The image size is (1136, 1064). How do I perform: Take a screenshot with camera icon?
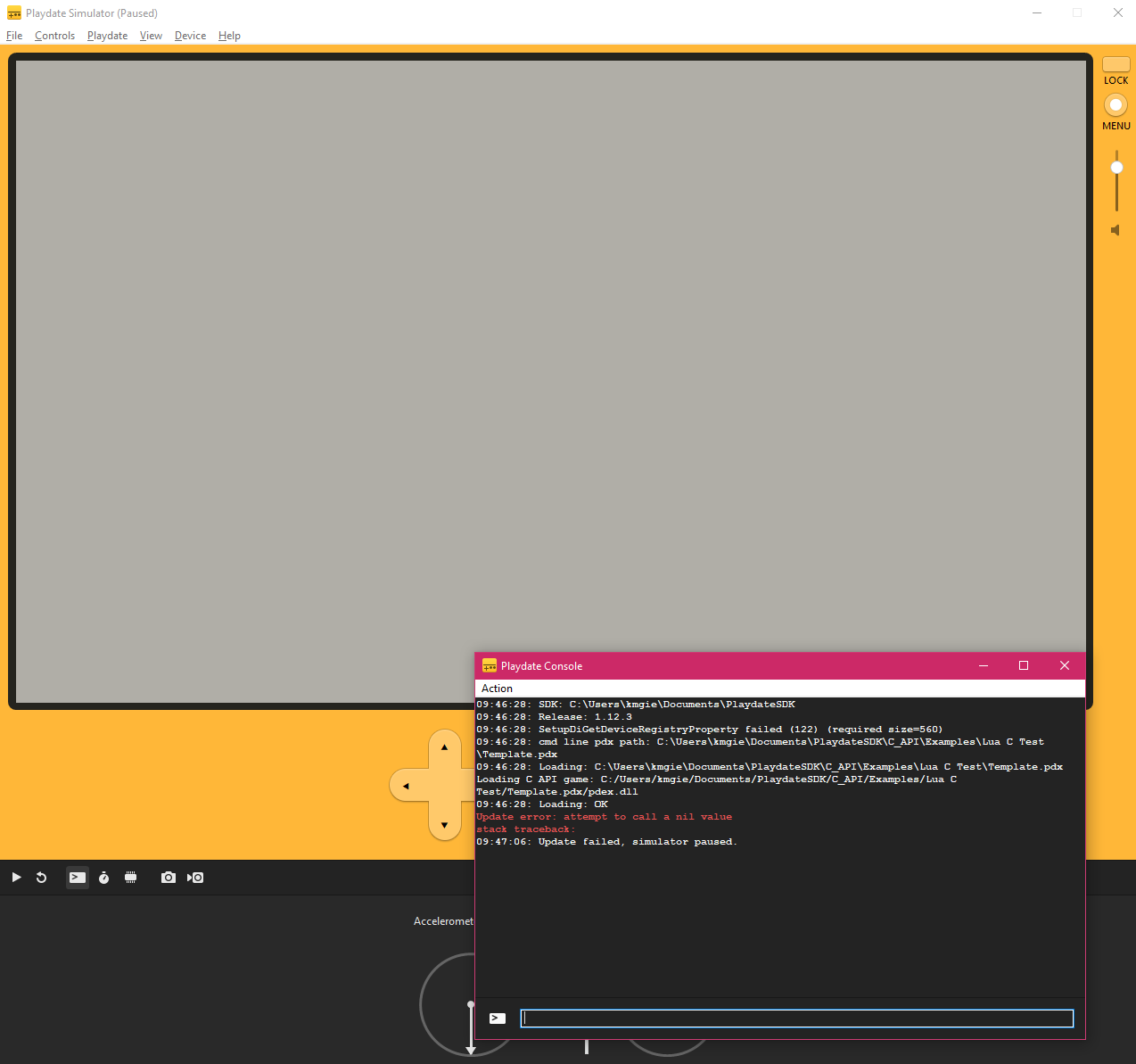[168, 878]
